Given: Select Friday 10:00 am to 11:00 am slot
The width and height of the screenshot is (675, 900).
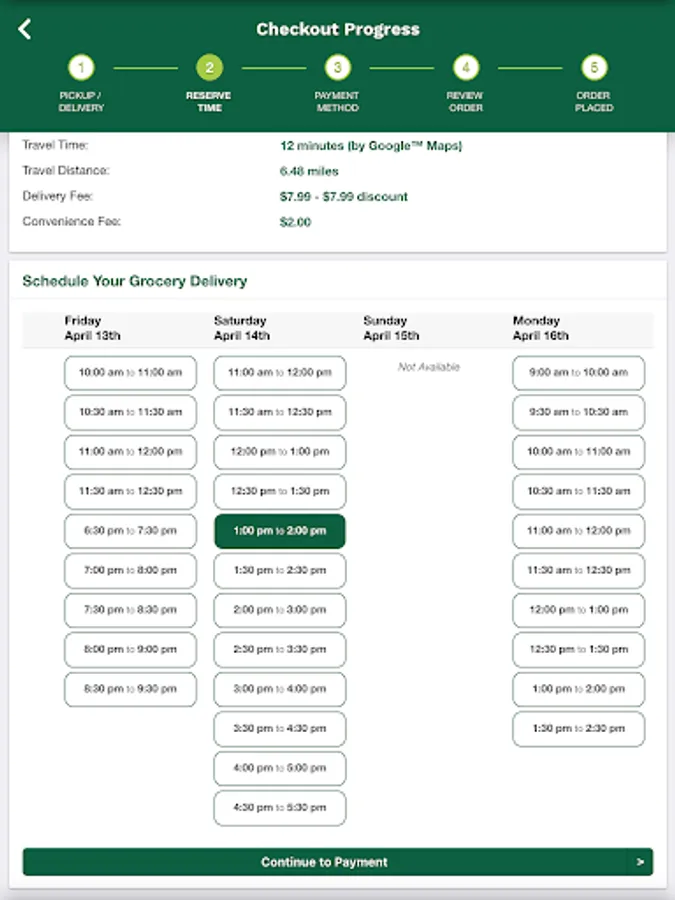Looking at the screenshot, I should [130, 373].
